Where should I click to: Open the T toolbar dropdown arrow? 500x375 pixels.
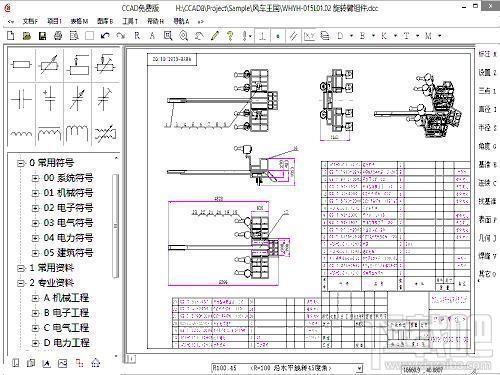[x=417, y=35]
